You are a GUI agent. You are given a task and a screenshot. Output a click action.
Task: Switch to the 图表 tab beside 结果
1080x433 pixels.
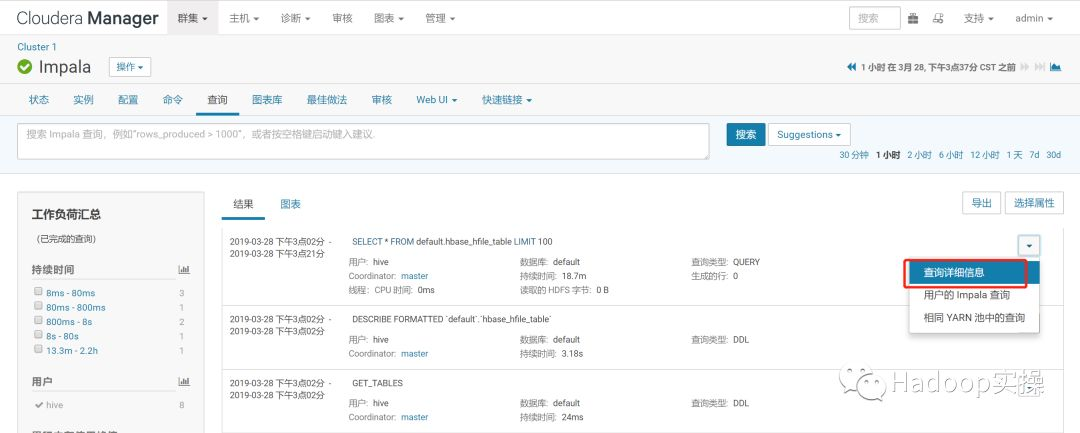(290, 204)
